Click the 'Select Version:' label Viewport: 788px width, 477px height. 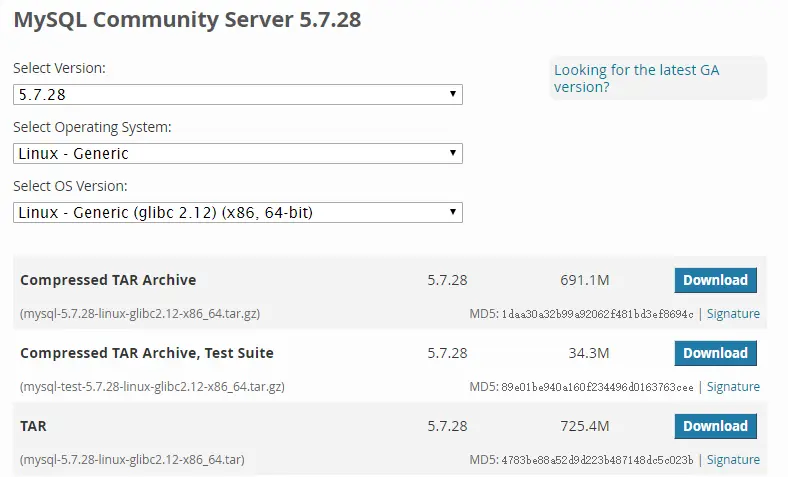[x=59, y=68]
